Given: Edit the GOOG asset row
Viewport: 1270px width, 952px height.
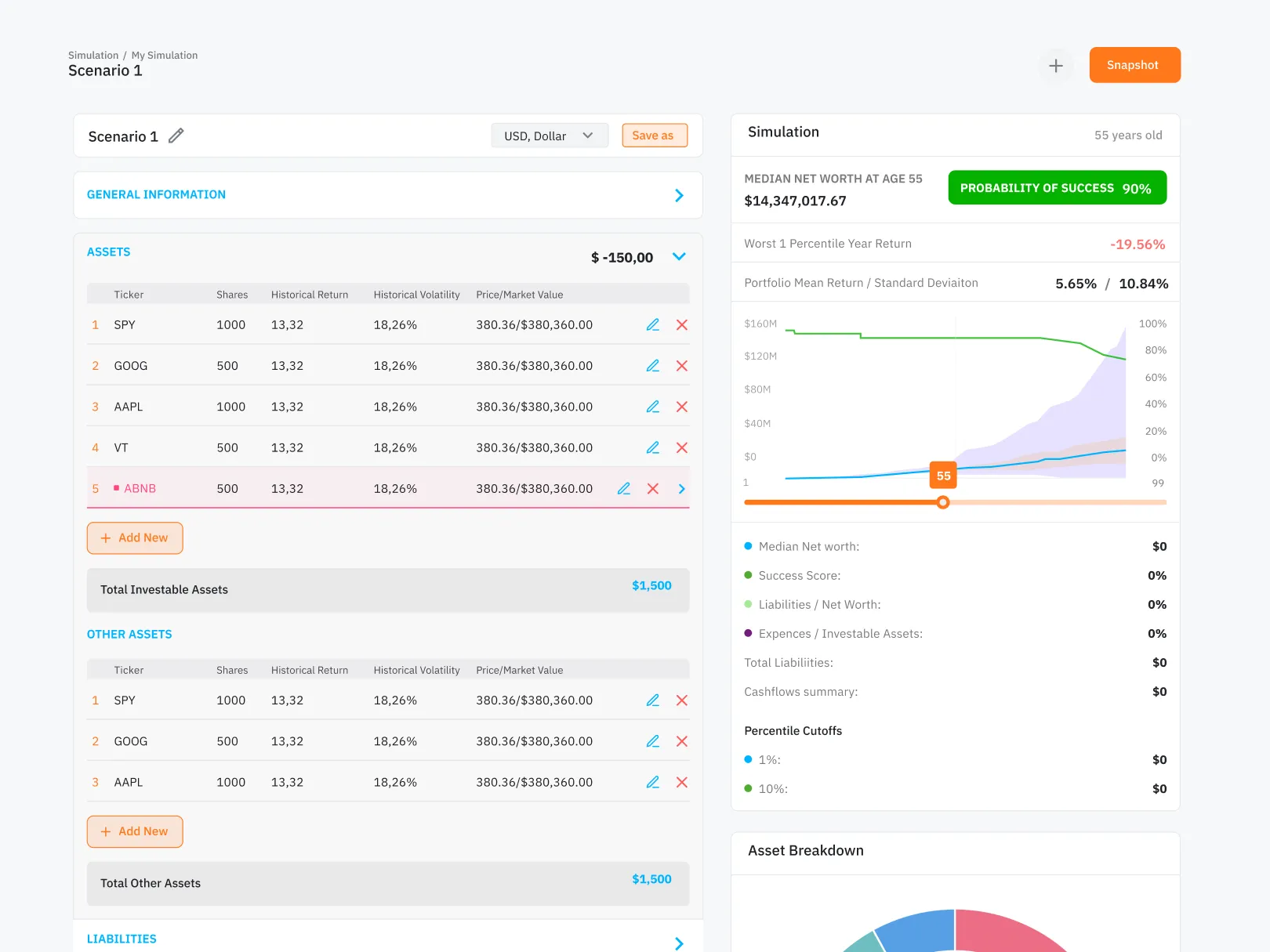Looking at the screenshot, I should click(x=653, y=365).
